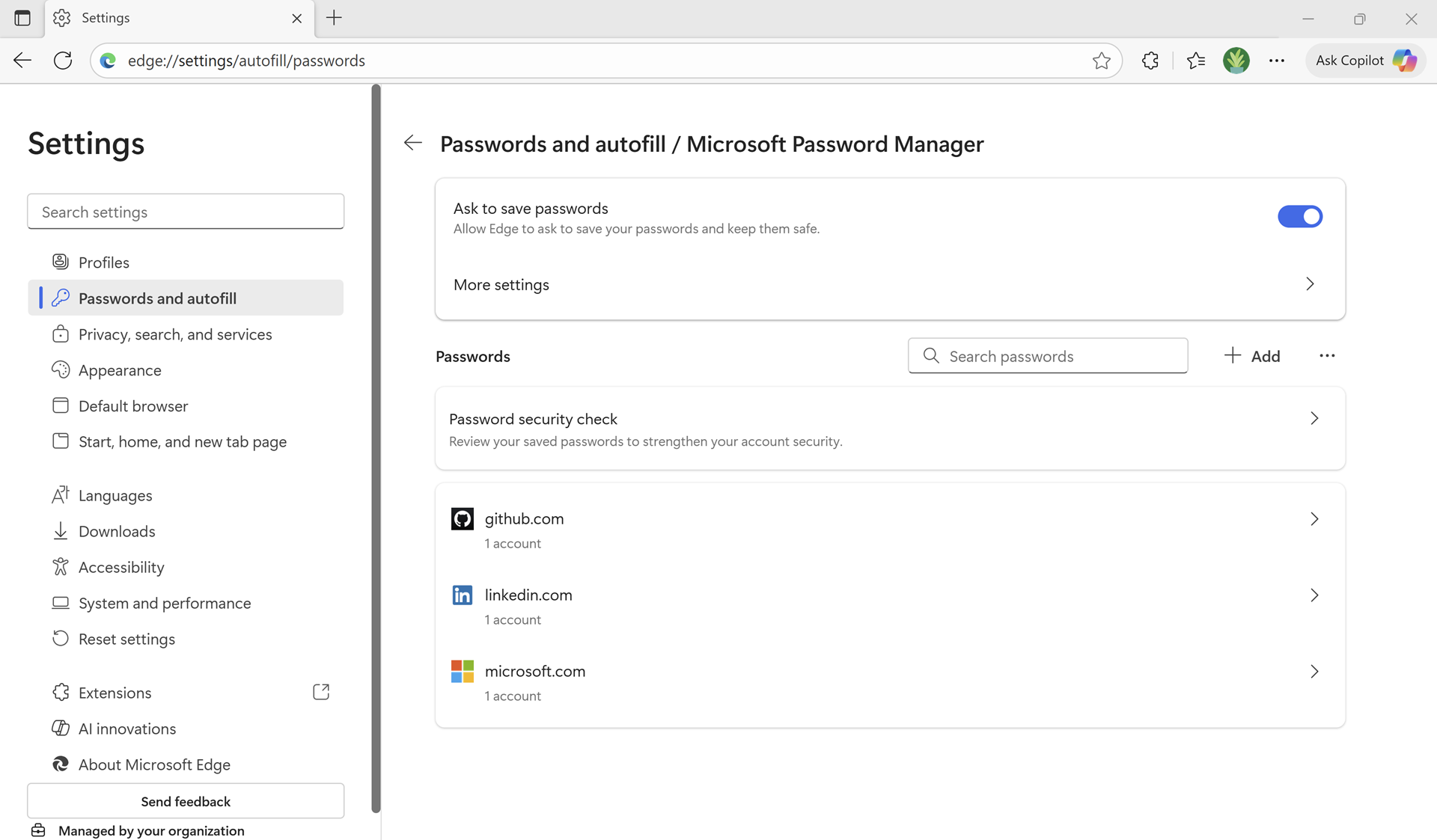Open more options for saved passwords
The height and width of the screenshot is (840, 1437).
pos(1328,355)
